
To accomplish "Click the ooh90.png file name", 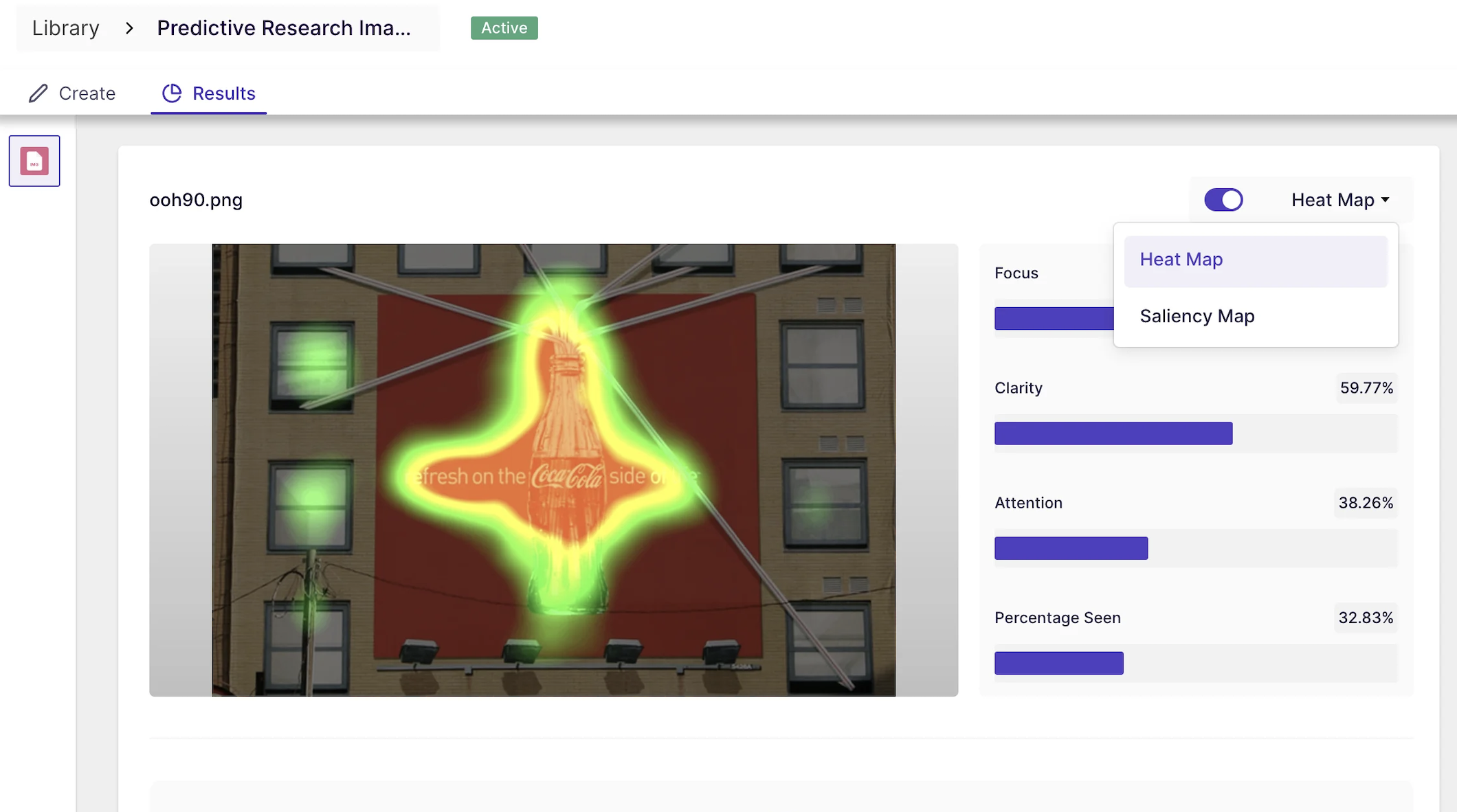I will pyautogui.click(x=196, y=200).
